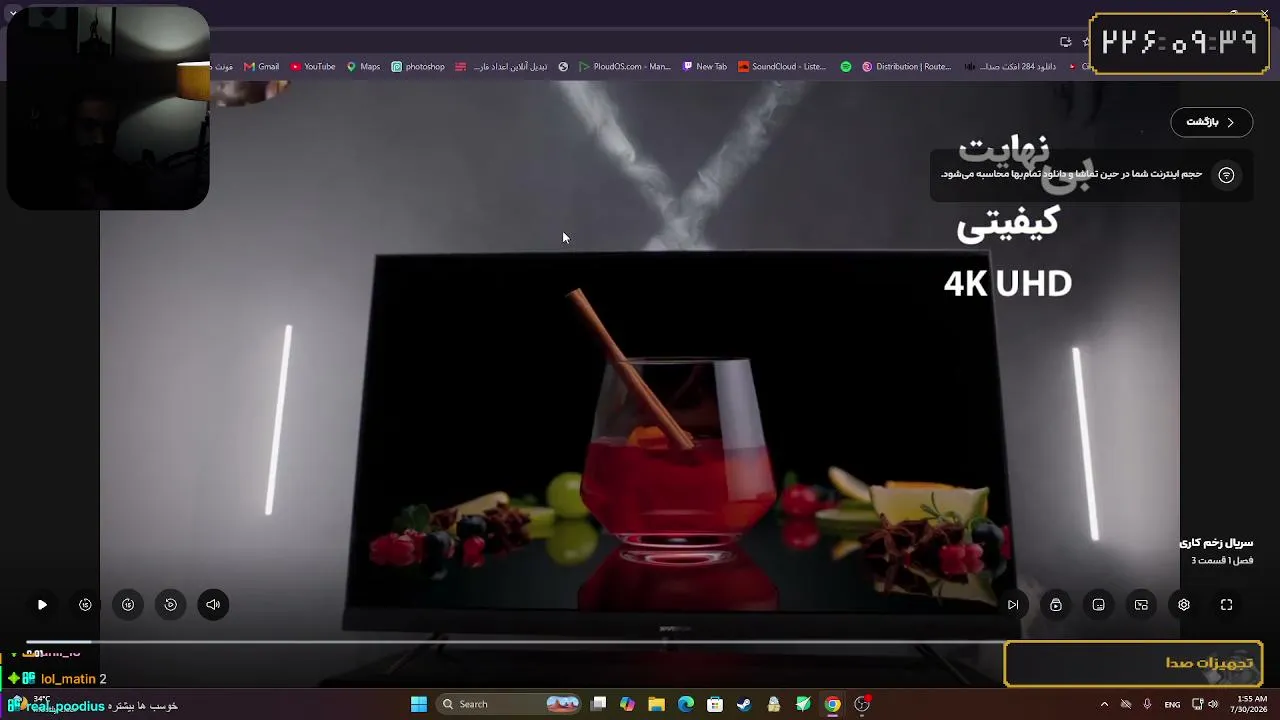Open the Spotify icon bookmark

coord(846,67)
